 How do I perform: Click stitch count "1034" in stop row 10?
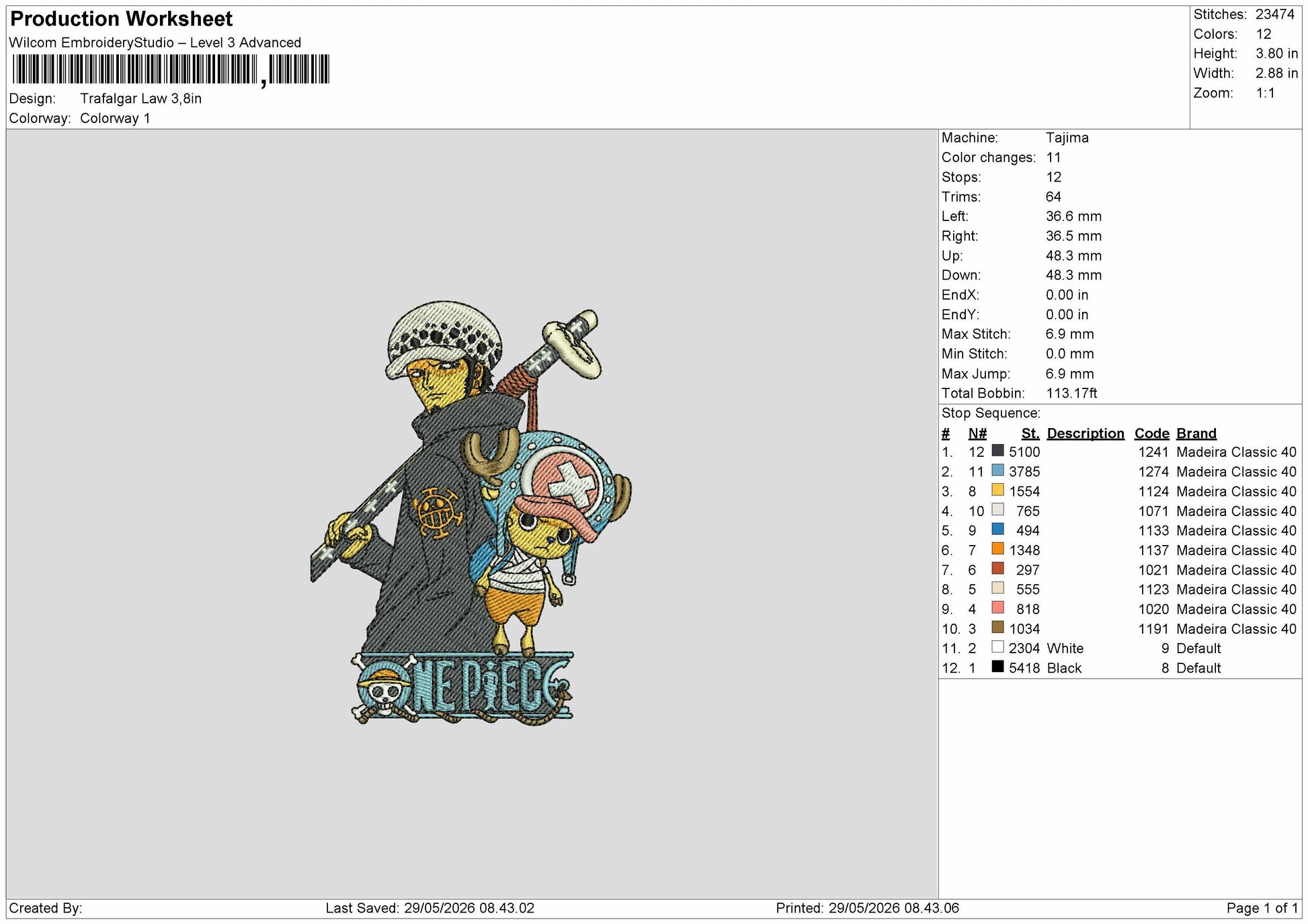coord(1024,629)
